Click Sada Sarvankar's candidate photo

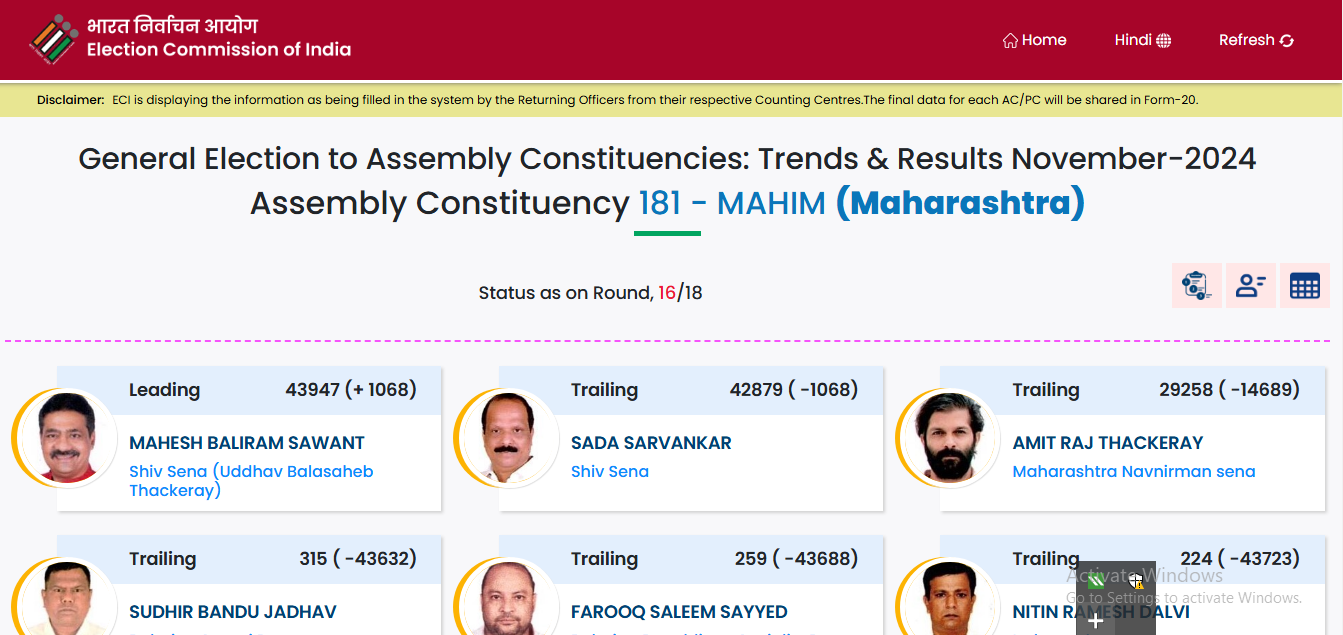click(x=509, y=438)
